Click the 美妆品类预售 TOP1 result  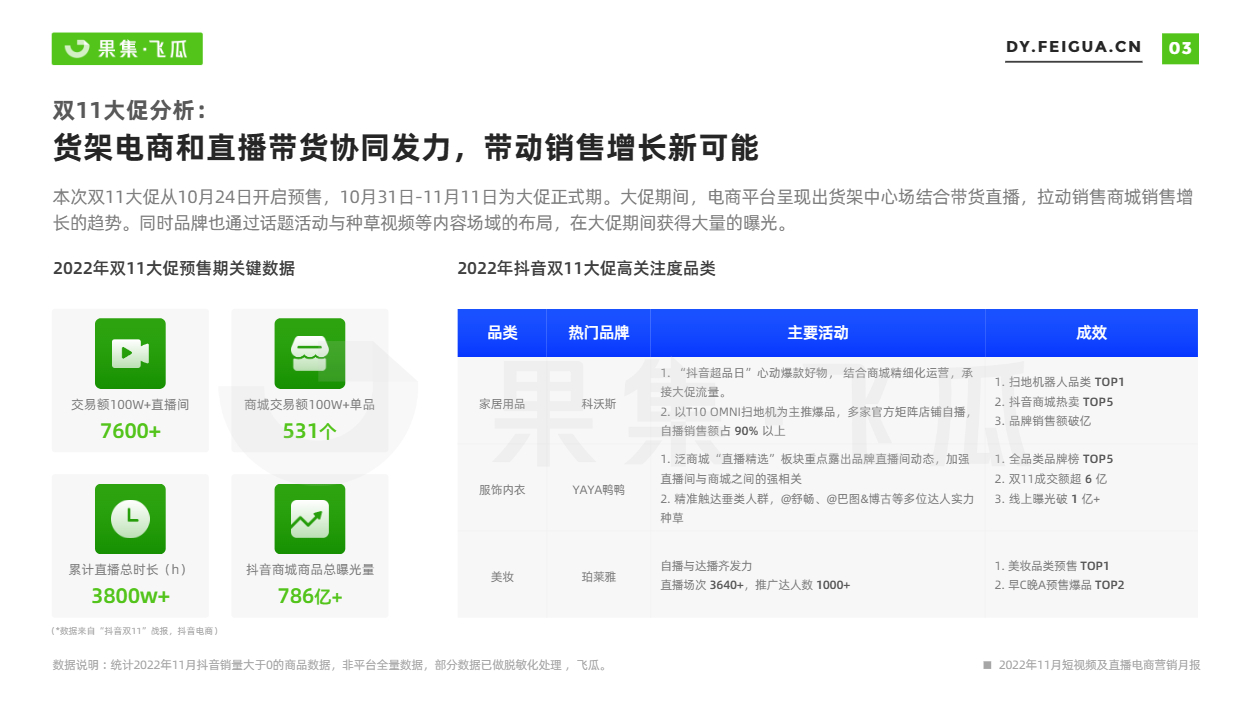pyautogui.click(x=1051, y=566)
